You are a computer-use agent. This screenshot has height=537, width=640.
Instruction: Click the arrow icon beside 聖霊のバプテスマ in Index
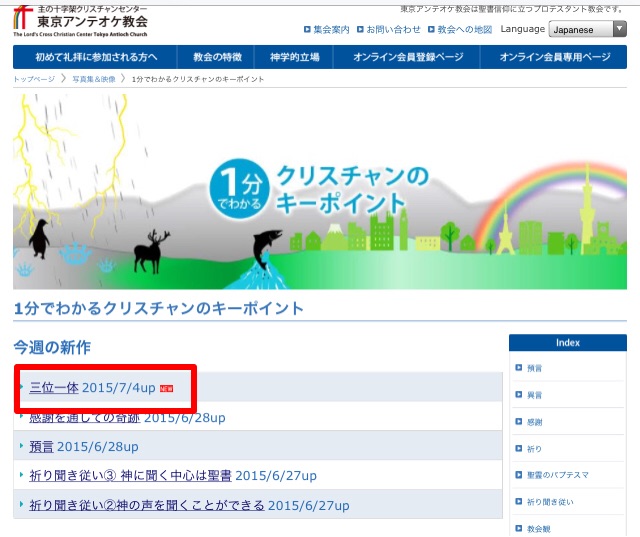pyautogui.click(x=518, y=475)
